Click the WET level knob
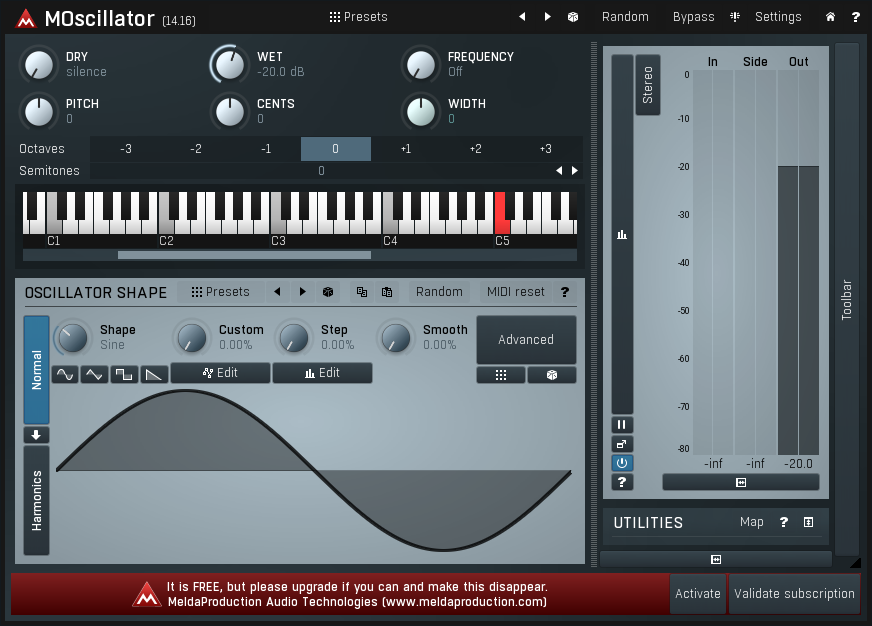872x626 pixels. pos(230,65)
